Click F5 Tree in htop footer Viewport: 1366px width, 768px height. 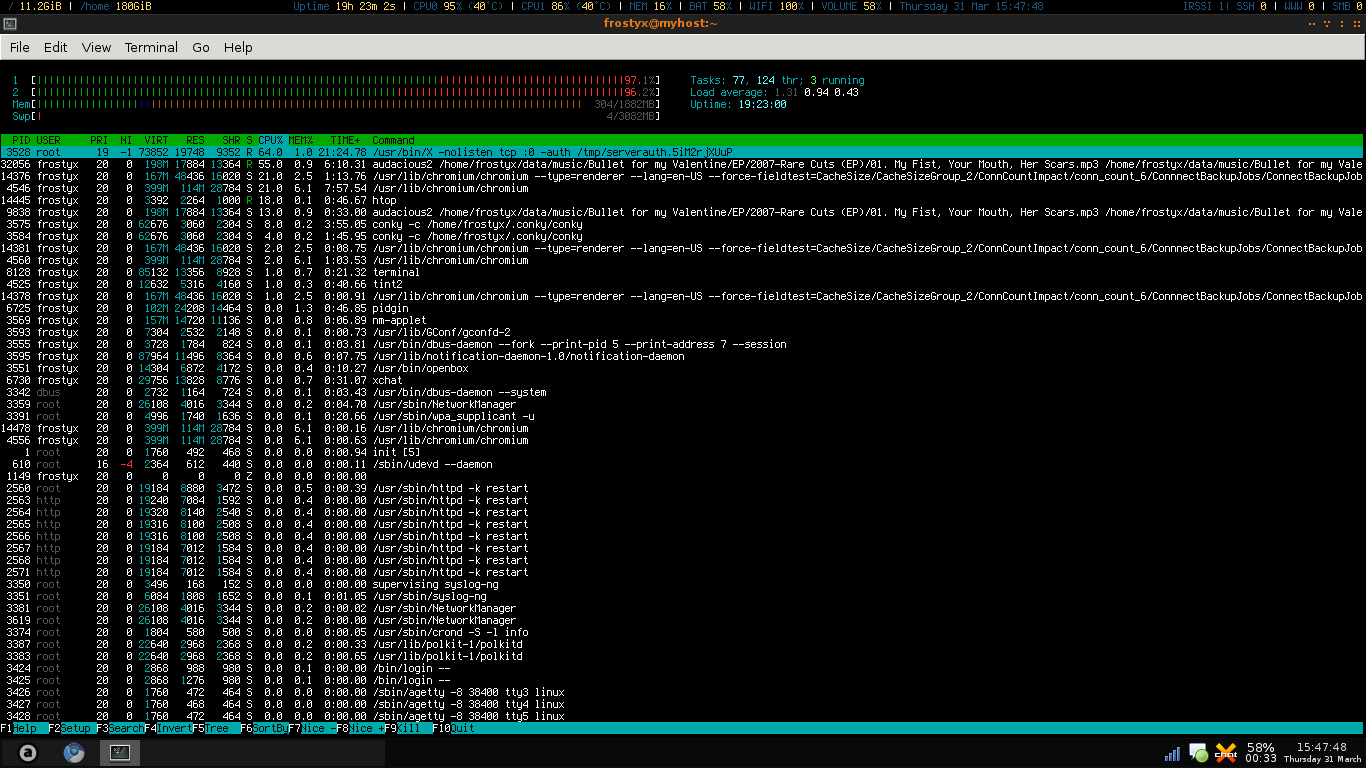(x=216, y=728)
